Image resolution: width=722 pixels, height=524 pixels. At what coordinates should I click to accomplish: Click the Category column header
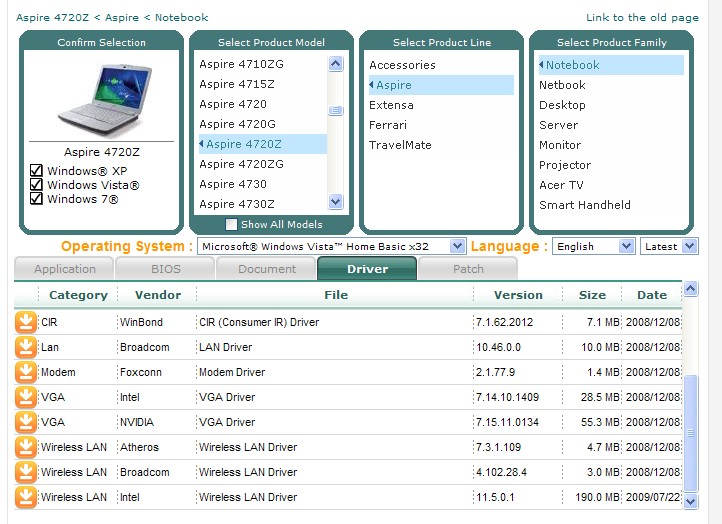pyautogui.click(x=78, y=295)
